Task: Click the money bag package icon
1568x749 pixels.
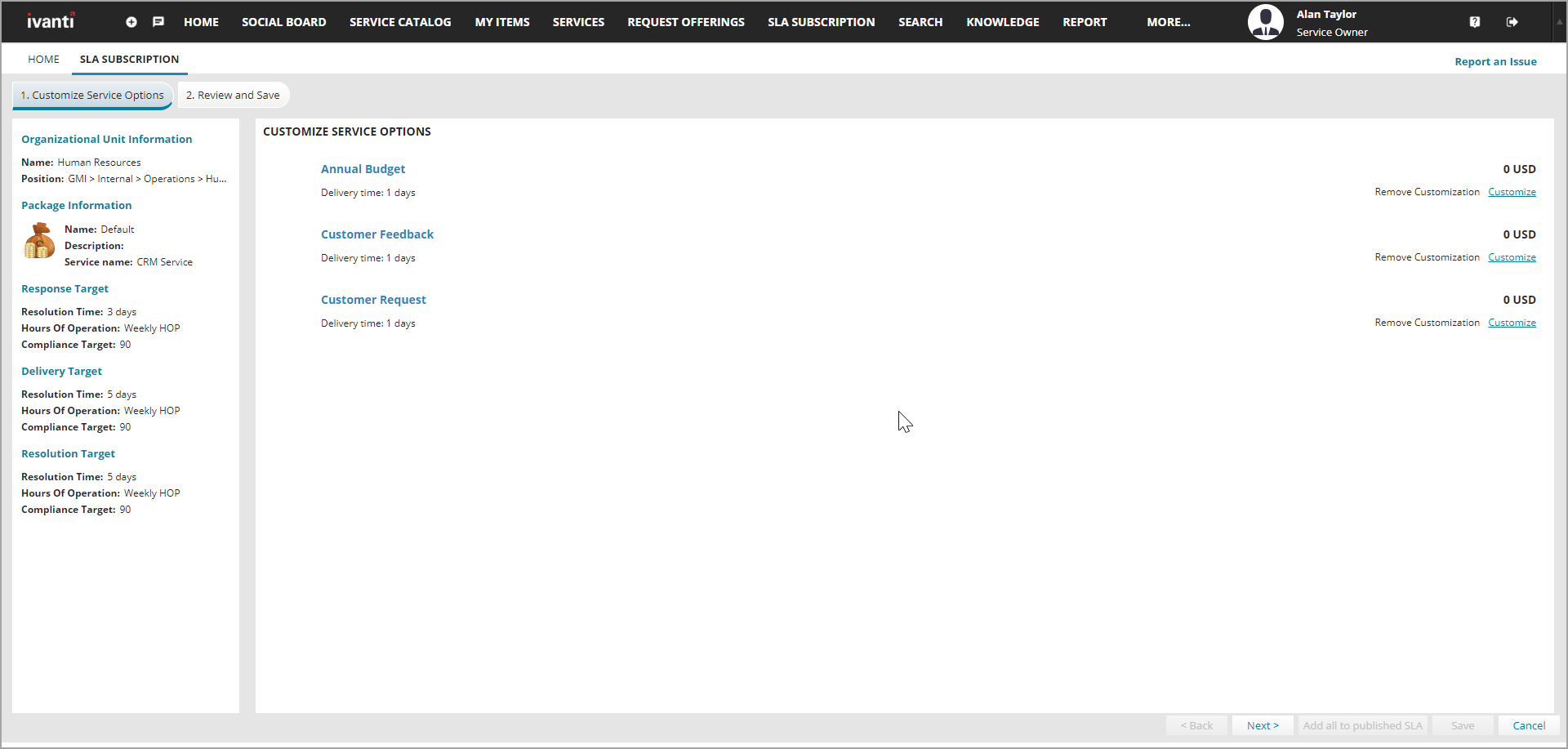Action: point(39,242)
